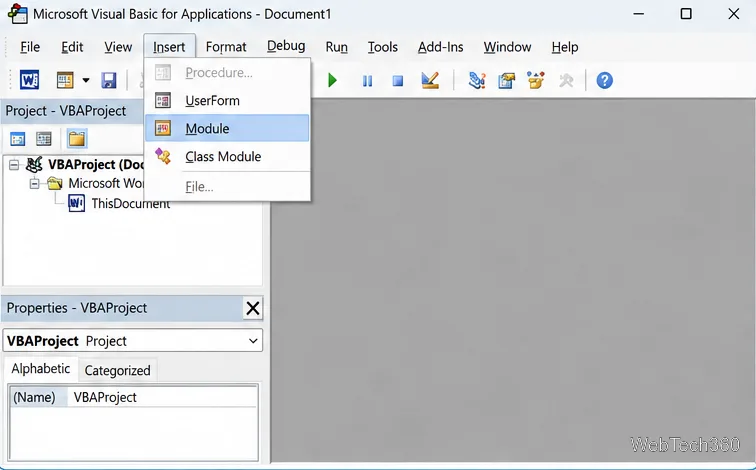
Task: Click the Save floppy disk icon
Action: click(x=108, y=80)
